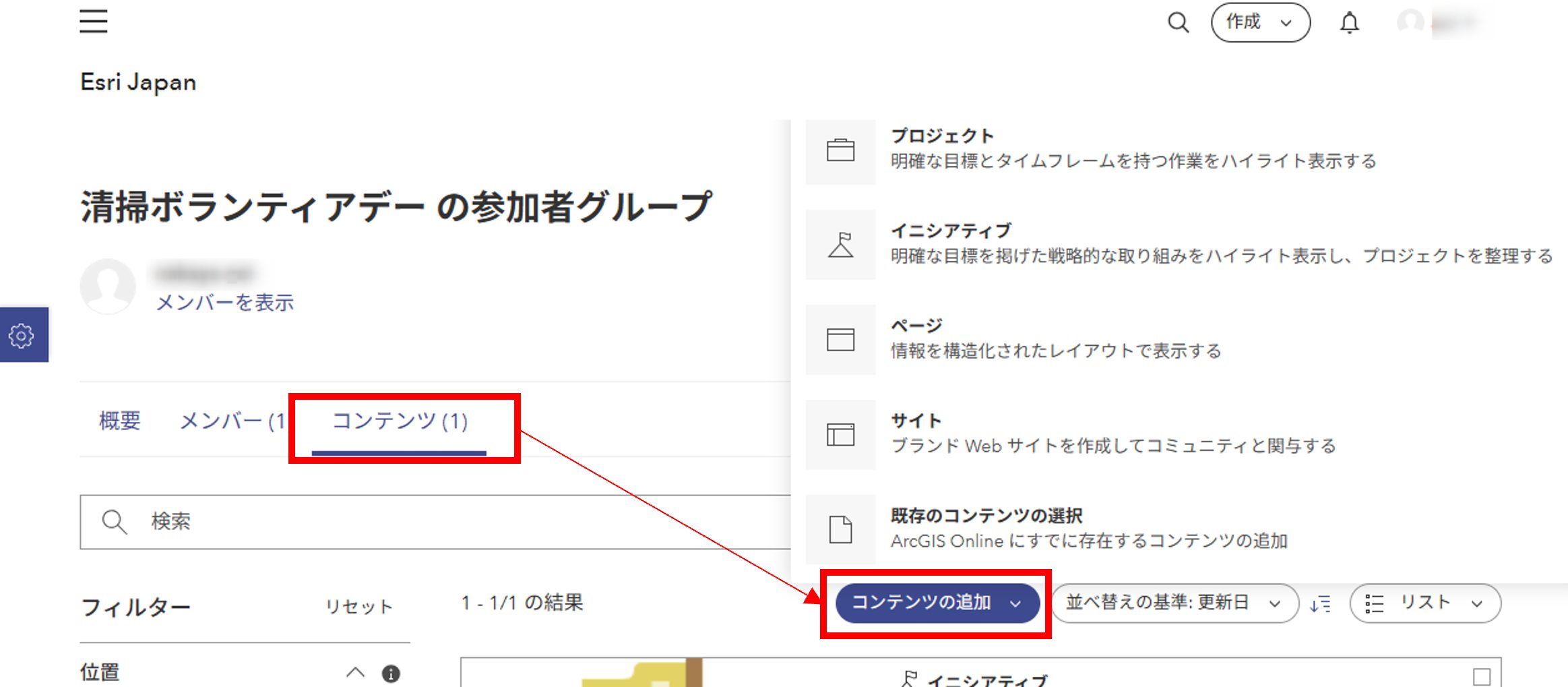Collapse the 位置 filter section
Screen dimensions: 1568x687
pyautogui.click(x=355, y=672)
